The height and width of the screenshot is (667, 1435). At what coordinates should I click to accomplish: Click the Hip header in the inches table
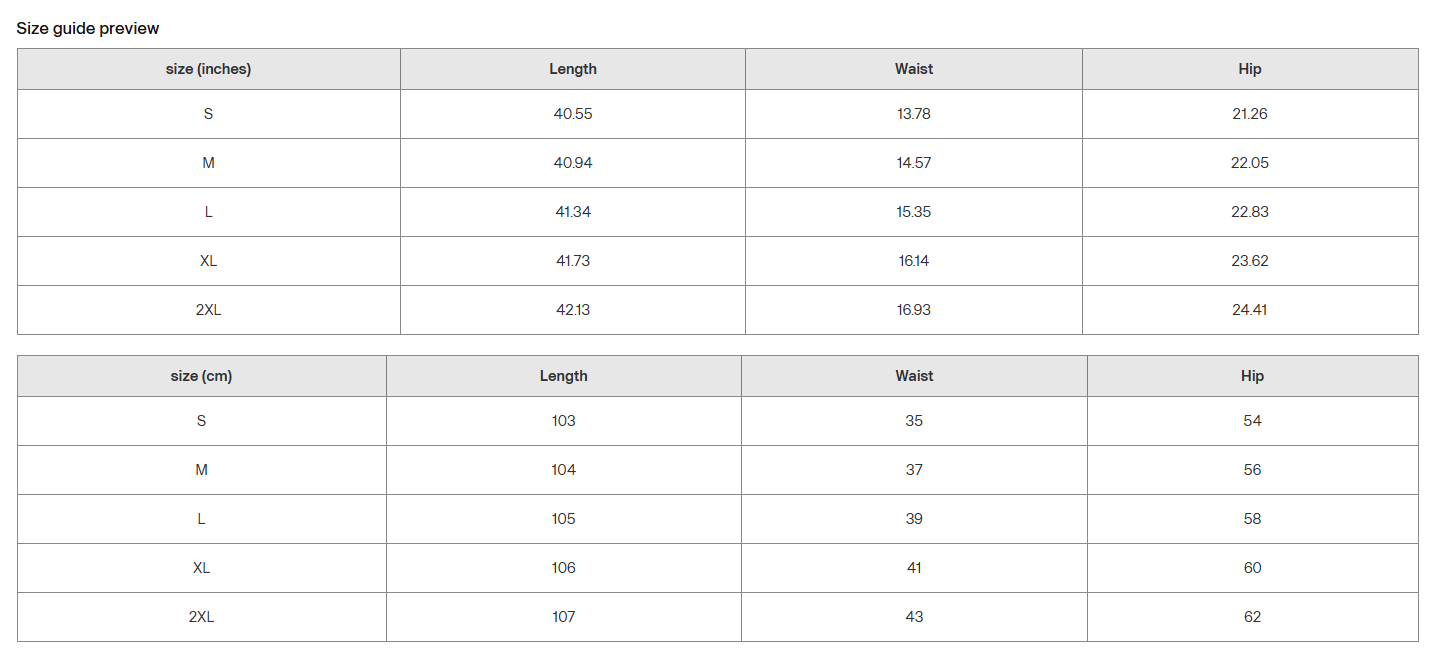click(x=1250, y=69)
